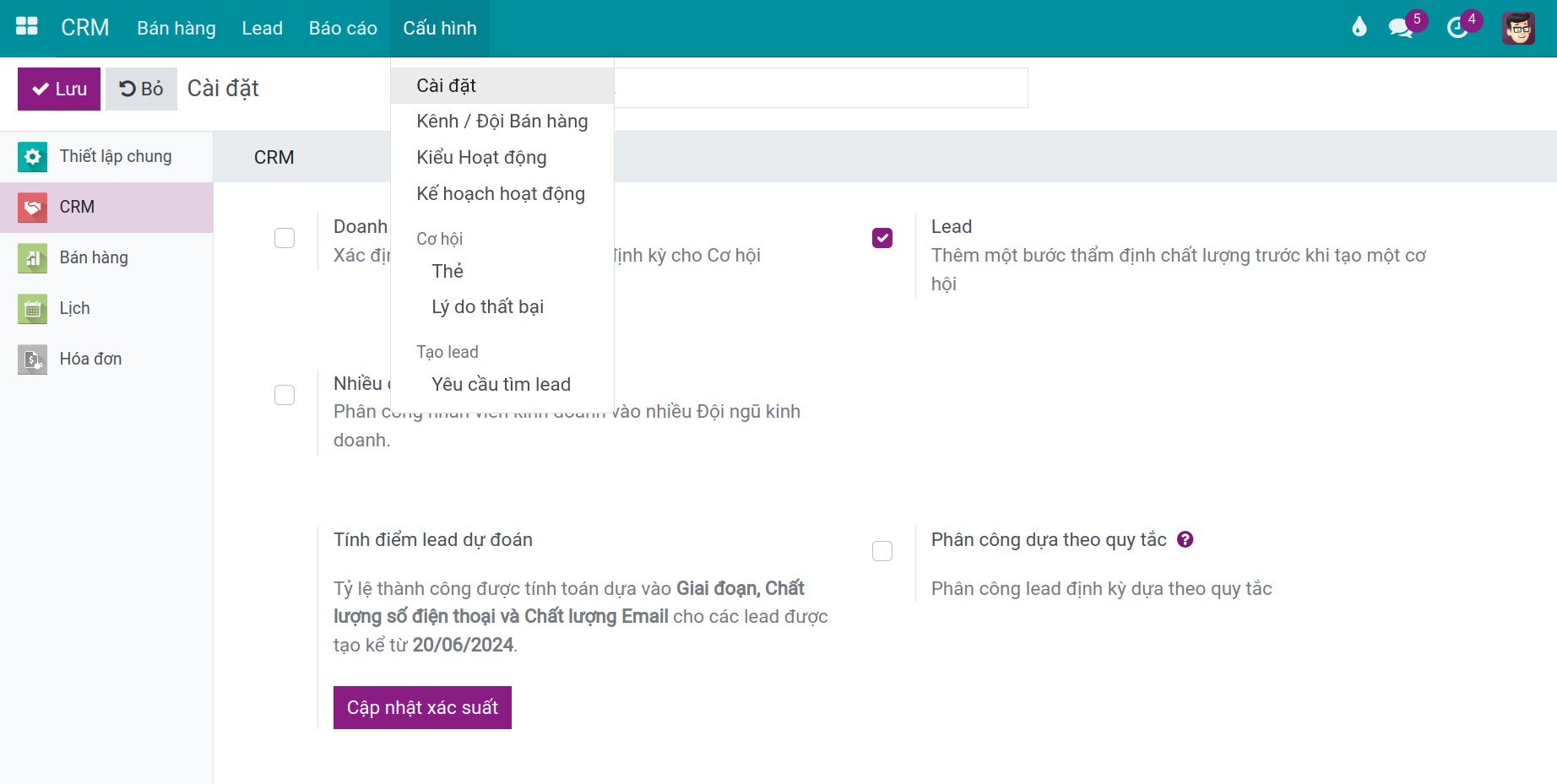The width and height of the screenshot is (1557, 784).
Task: Enable Phân công dựa theo quy tắc checkbox
Action: click(x=882, y=551)
